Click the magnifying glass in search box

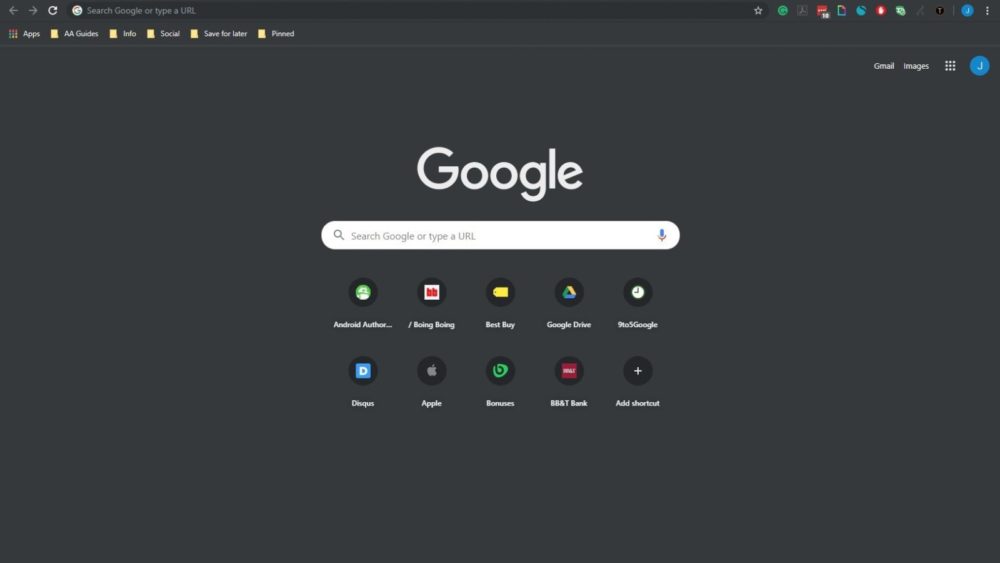339,235
